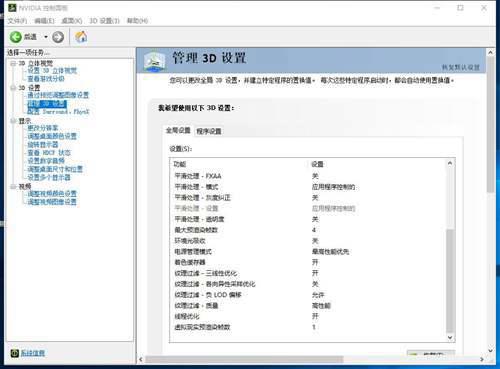The width and height of the screenshot is (500, 369).
Task: Click the NVIDIA logo in title bar
Action: pyautogui.click(x=12, y=8)
